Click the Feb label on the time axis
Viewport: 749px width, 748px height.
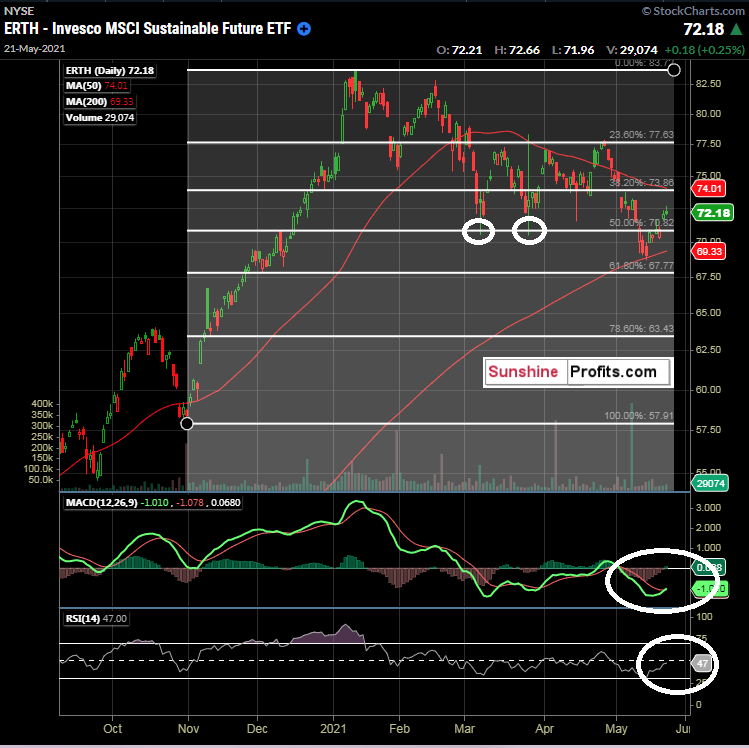pos(399,729)
